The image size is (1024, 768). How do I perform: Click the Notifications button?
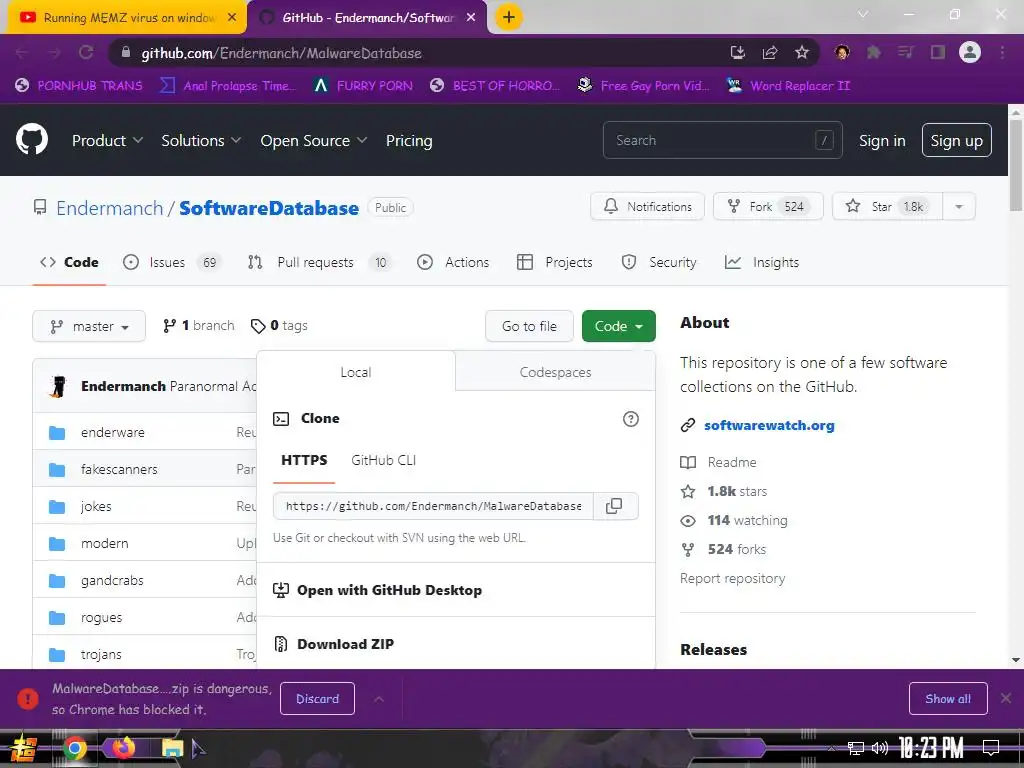(647, 206)
